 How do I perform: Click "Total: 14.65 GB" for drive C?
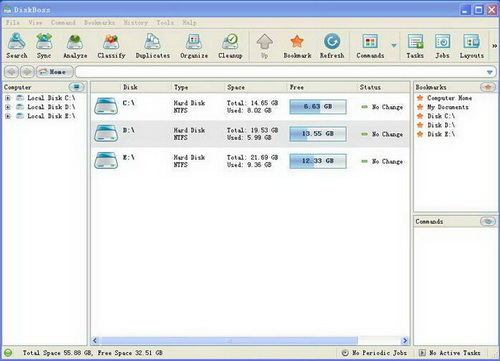[252, 103]
